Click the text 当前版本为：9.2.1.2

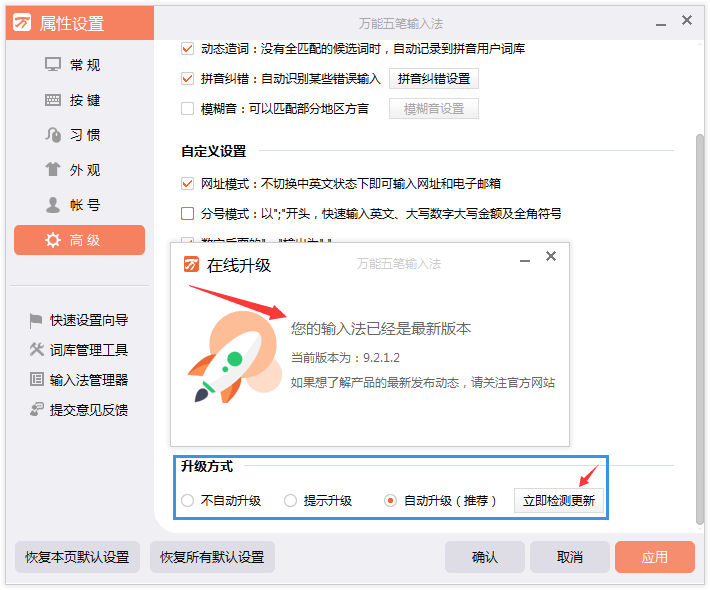345,358
